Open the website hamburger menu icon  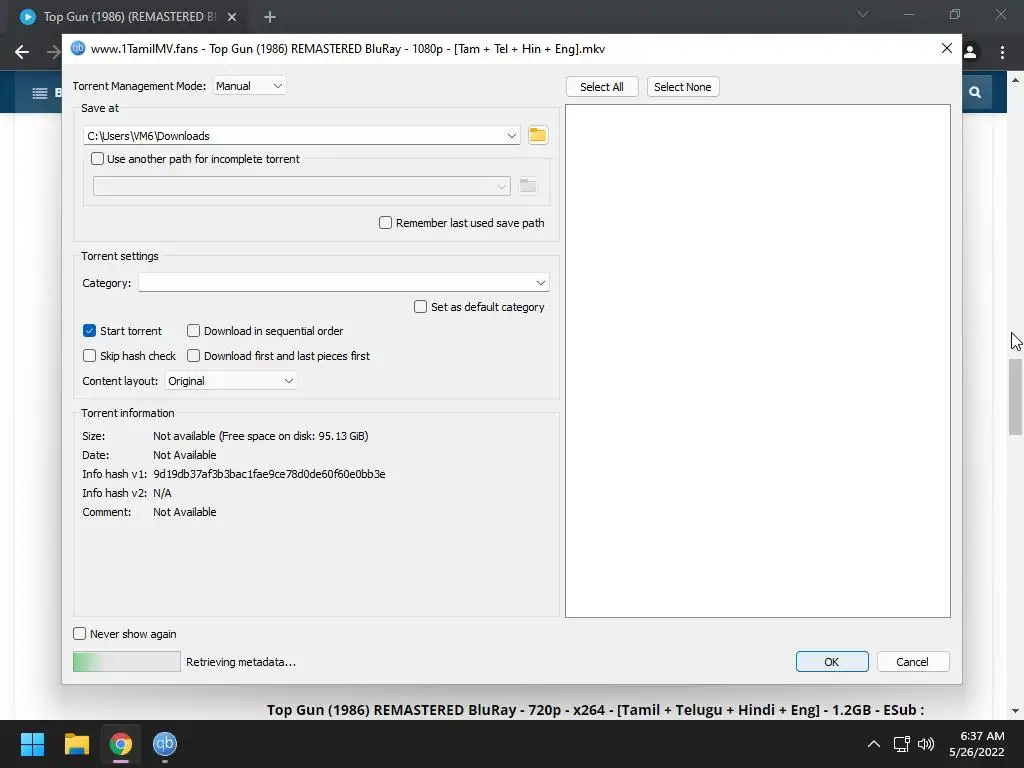point(40,93)
